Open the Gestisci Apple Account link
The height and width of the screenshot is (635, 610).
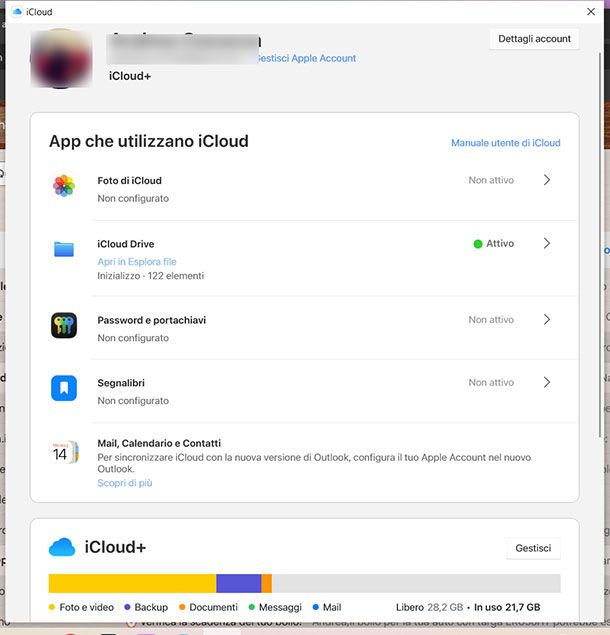pyautogui.click(x=307, y=58)
